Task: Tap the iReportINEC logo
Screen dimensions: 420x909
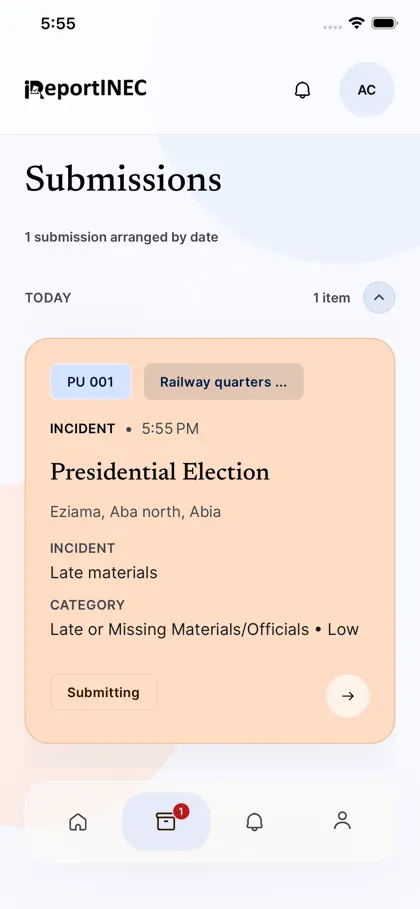Action: coord(86,89)
